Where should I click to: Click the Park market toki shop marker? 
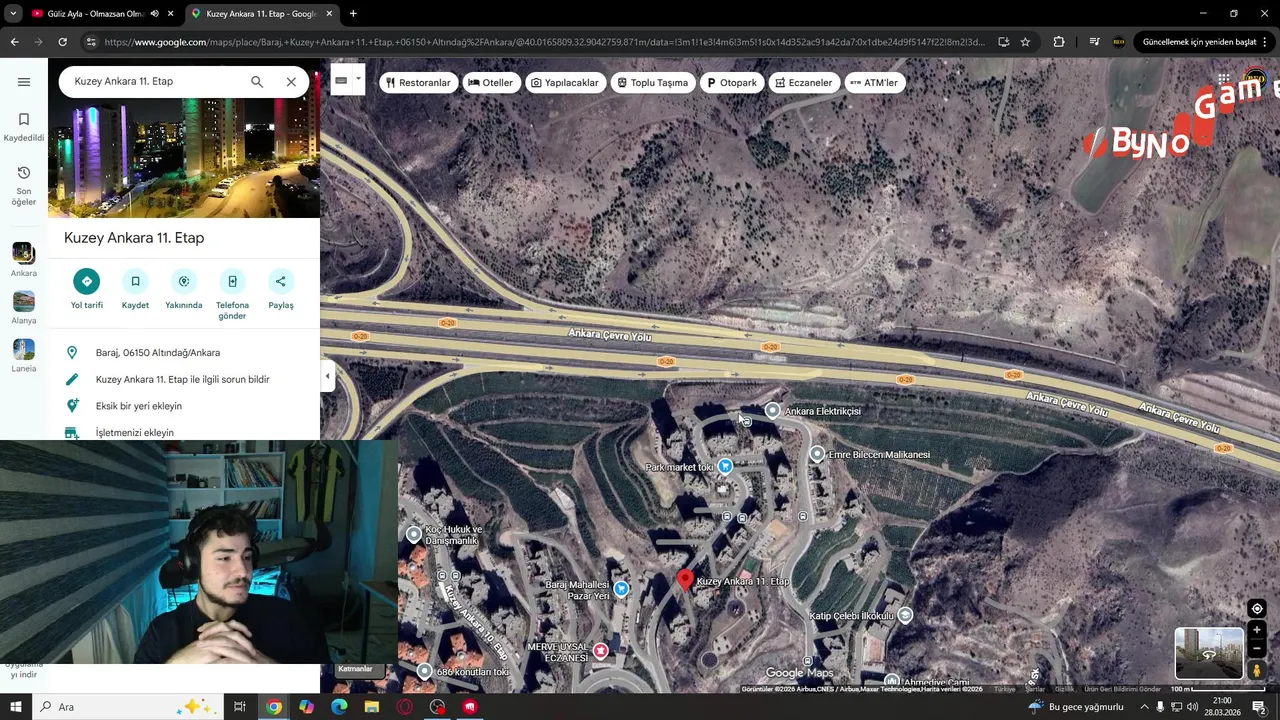725,466
